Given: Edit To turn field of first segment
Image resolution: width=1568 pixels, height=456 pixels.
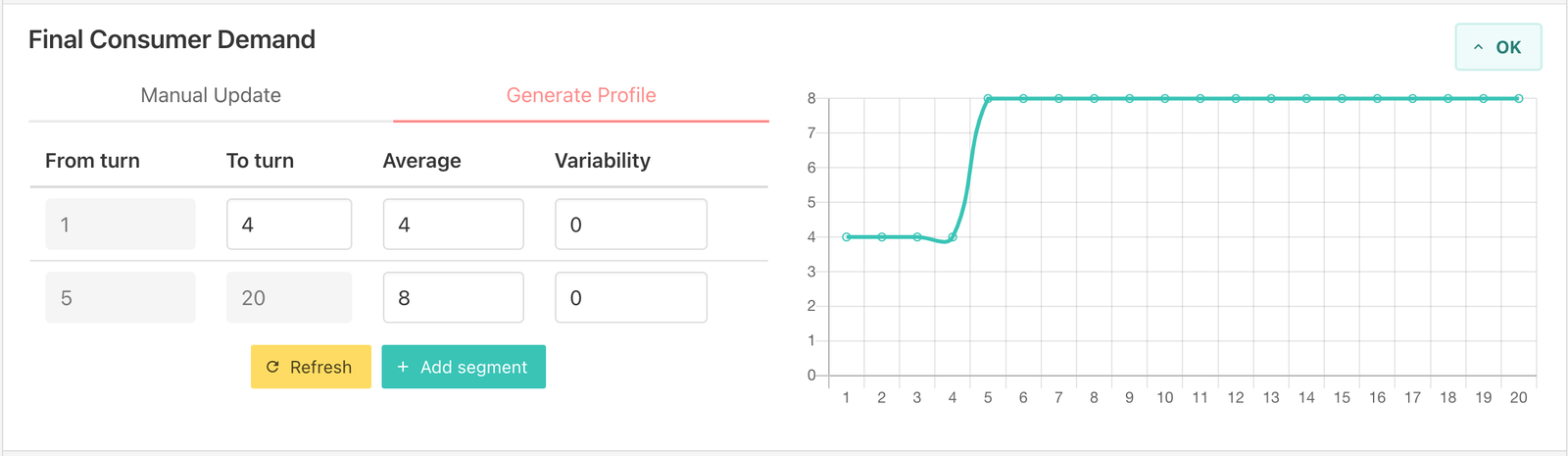Looking at the screenshot, I should (x=289, y=225).
